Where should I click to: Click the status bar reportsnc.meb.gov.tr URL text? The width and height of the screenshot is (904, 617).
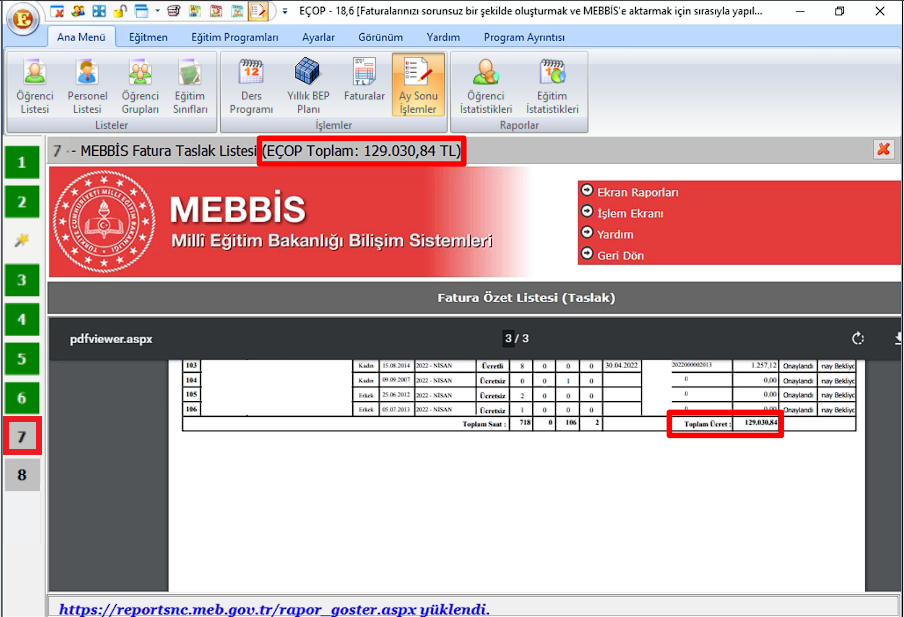coord(274,609)
